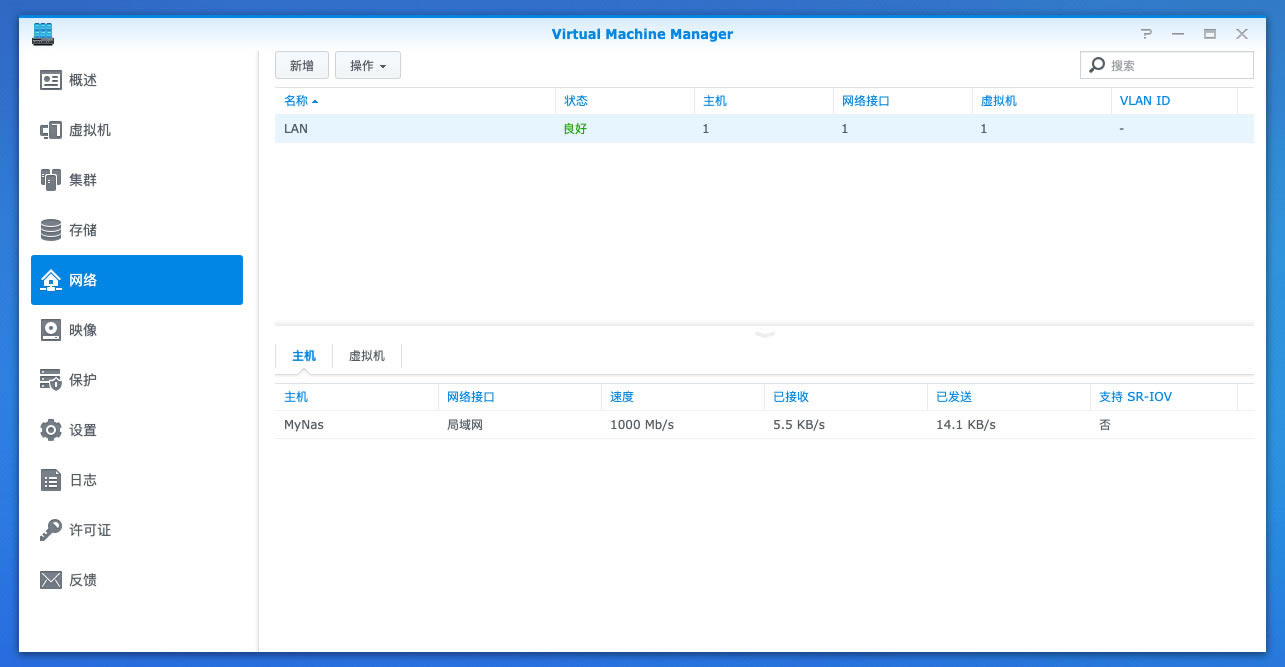This screenshot has width=1285, height=667.
Task: Select the 主机 tab in details panel
Action: click(x=303, y=356)
